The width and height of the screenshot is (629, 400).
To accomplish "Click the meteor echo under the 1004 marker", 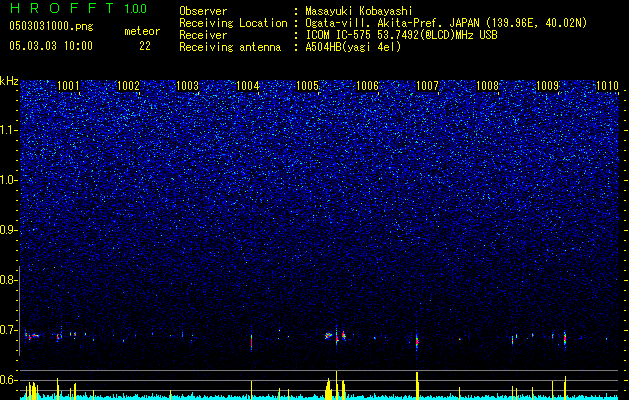I will [x=252, y=342].
